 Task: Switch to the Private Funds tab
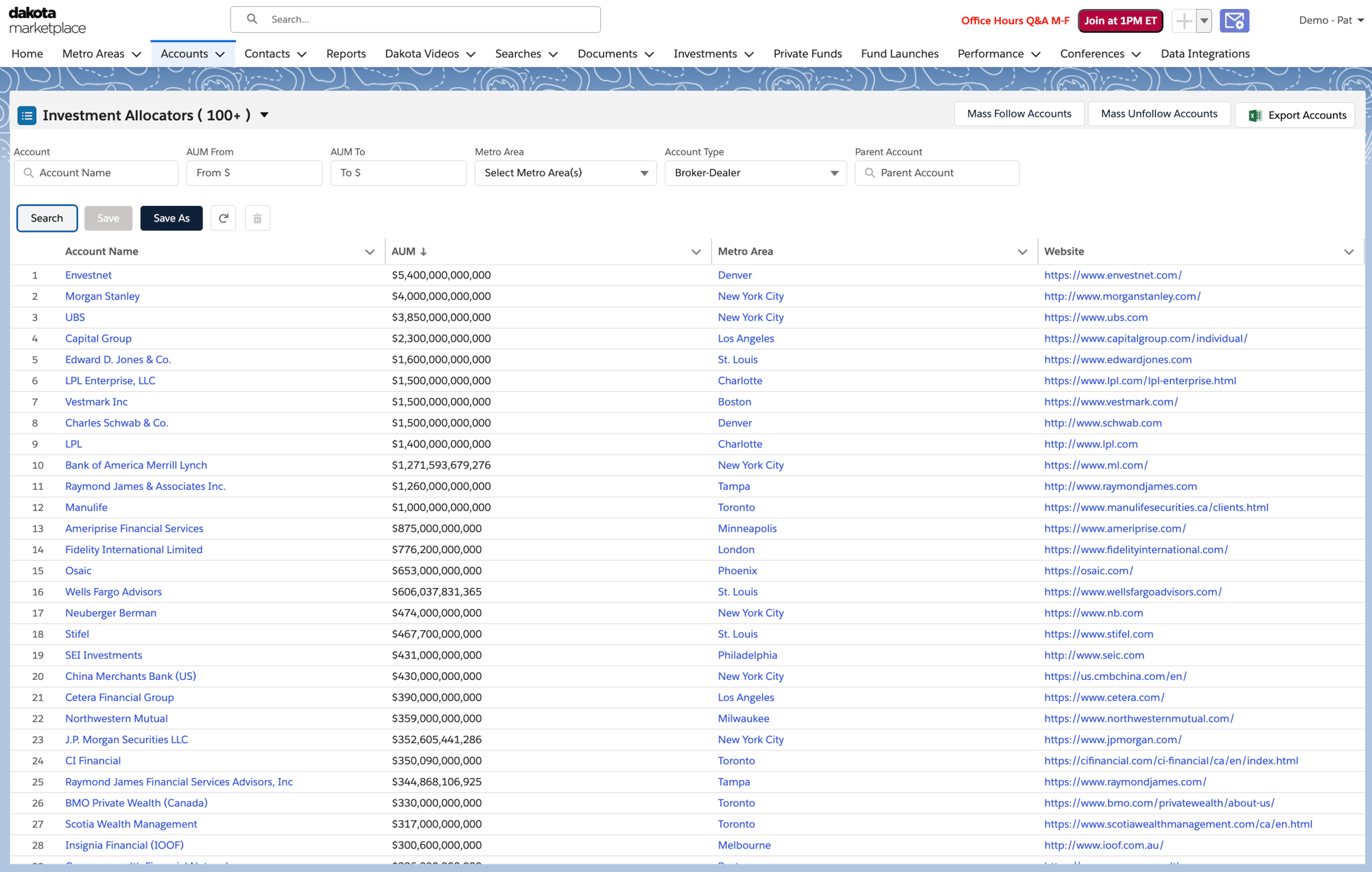pyautogui.click(x=807, y=54)
